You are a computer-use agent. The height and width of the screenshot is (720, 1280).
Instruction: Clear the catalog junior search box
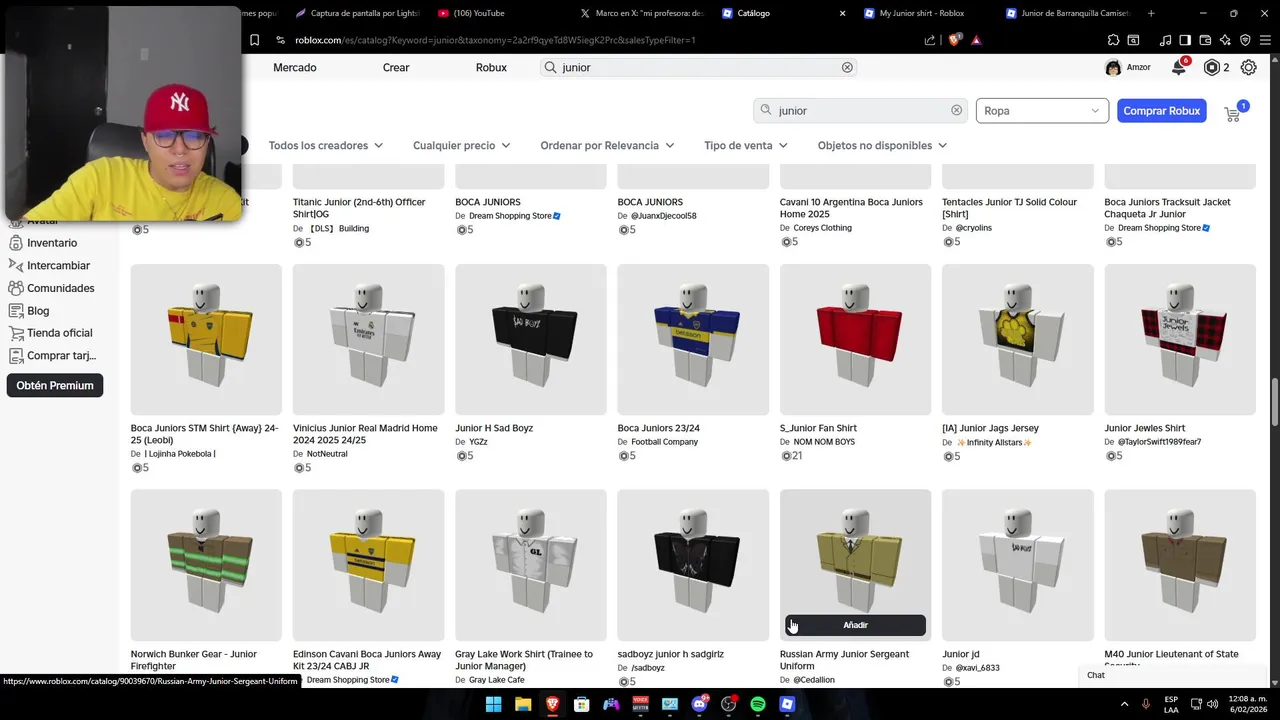point(956,110)
